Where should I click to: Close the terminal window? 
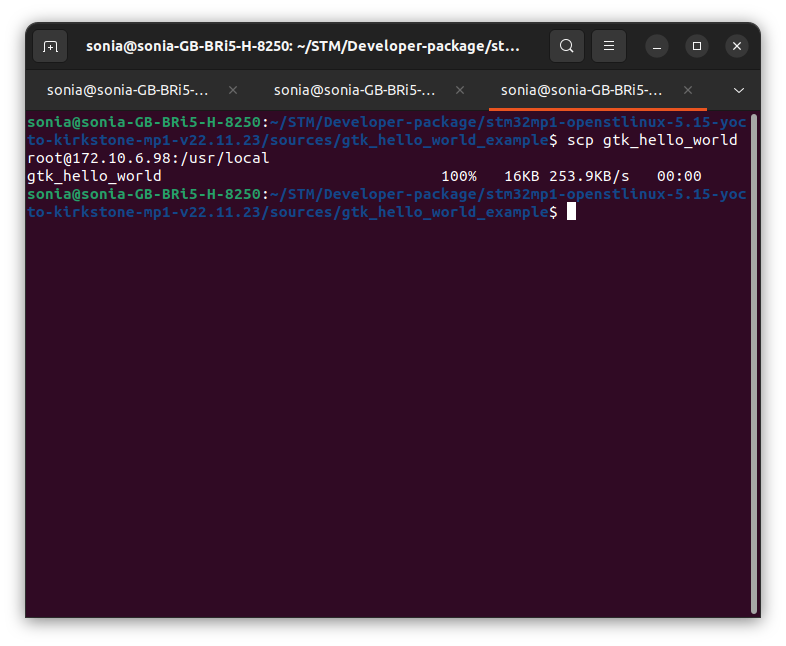tap(737, 46)
